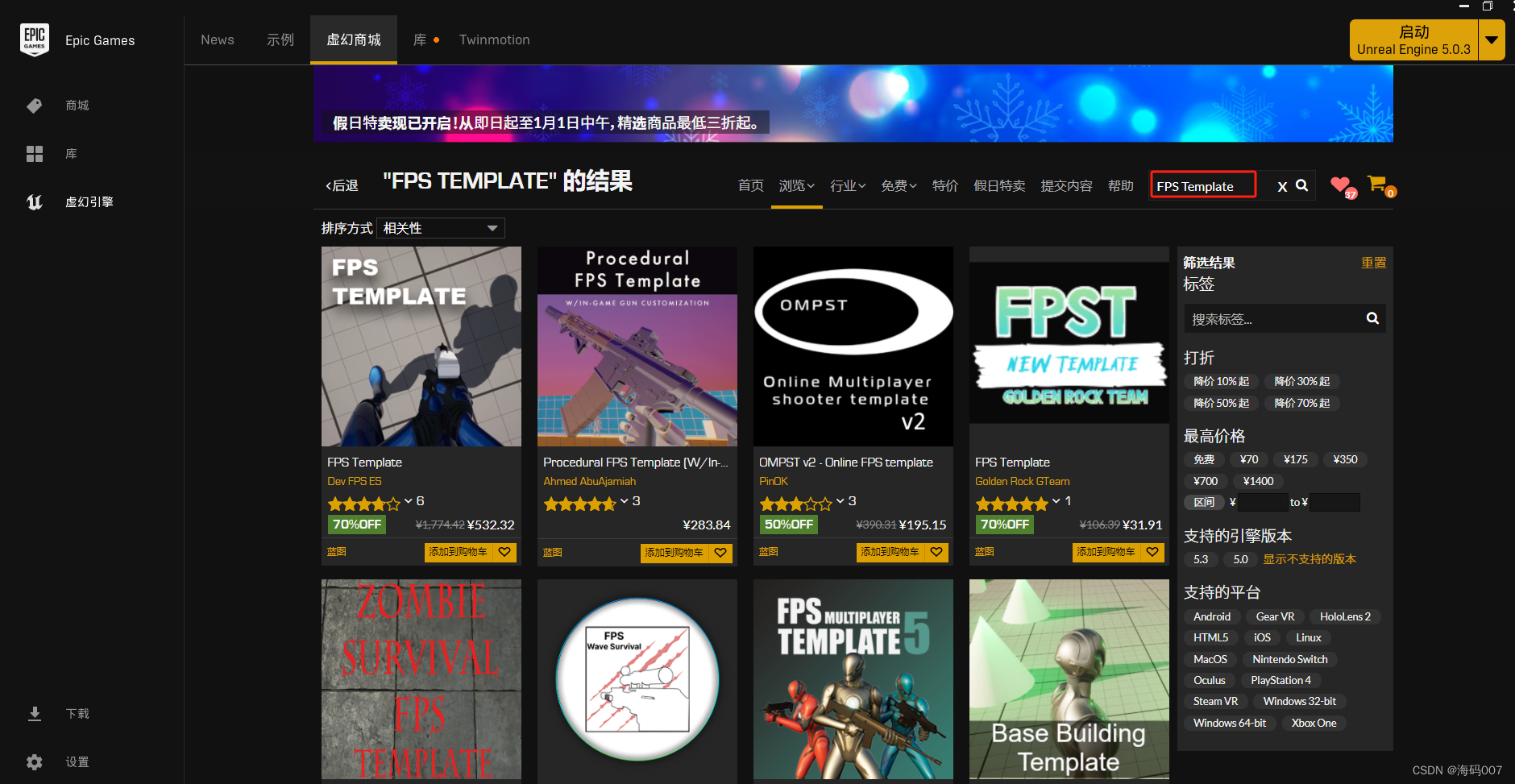Add Dev FPS ES FPS Template to wishlist
This screenshot has width=1515, height=784.
click(504, 552)
